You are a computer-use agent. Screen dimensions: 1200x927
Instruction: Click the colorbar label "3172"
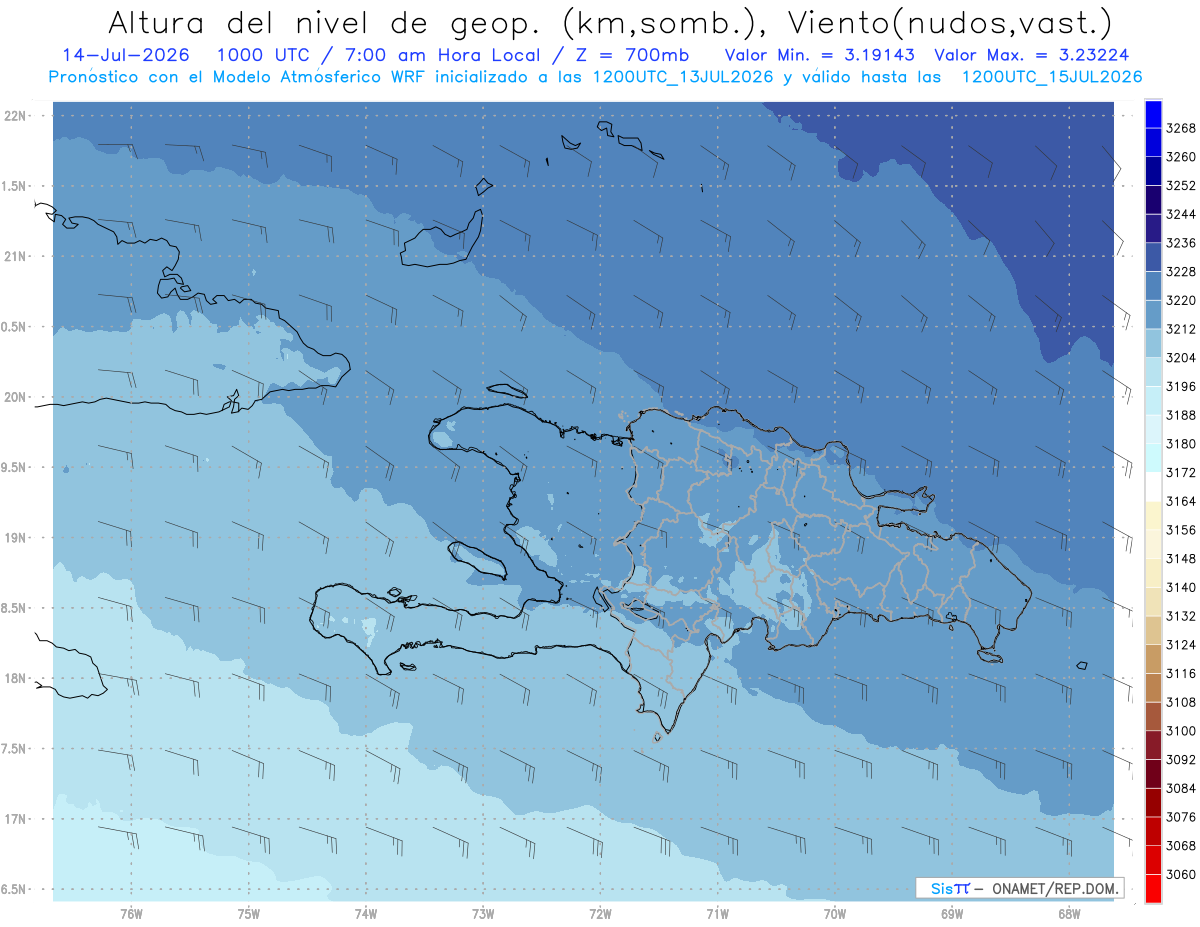[1181, 472]
